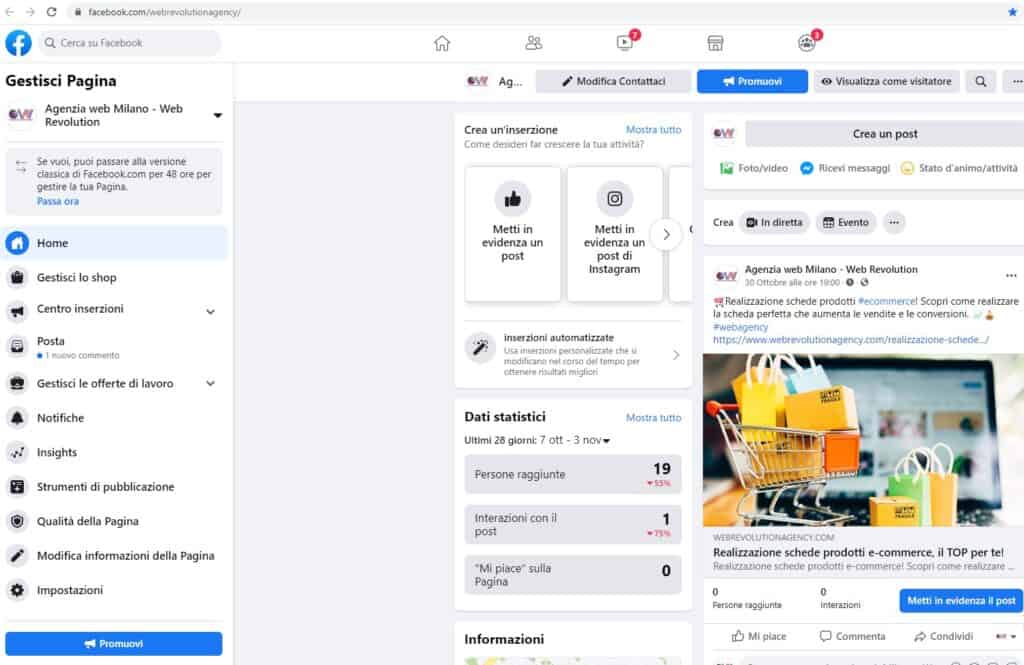This screenshot has height=665, width=1024.
Task: Open the Watch video icon with badge
Action: pos(625,43)
